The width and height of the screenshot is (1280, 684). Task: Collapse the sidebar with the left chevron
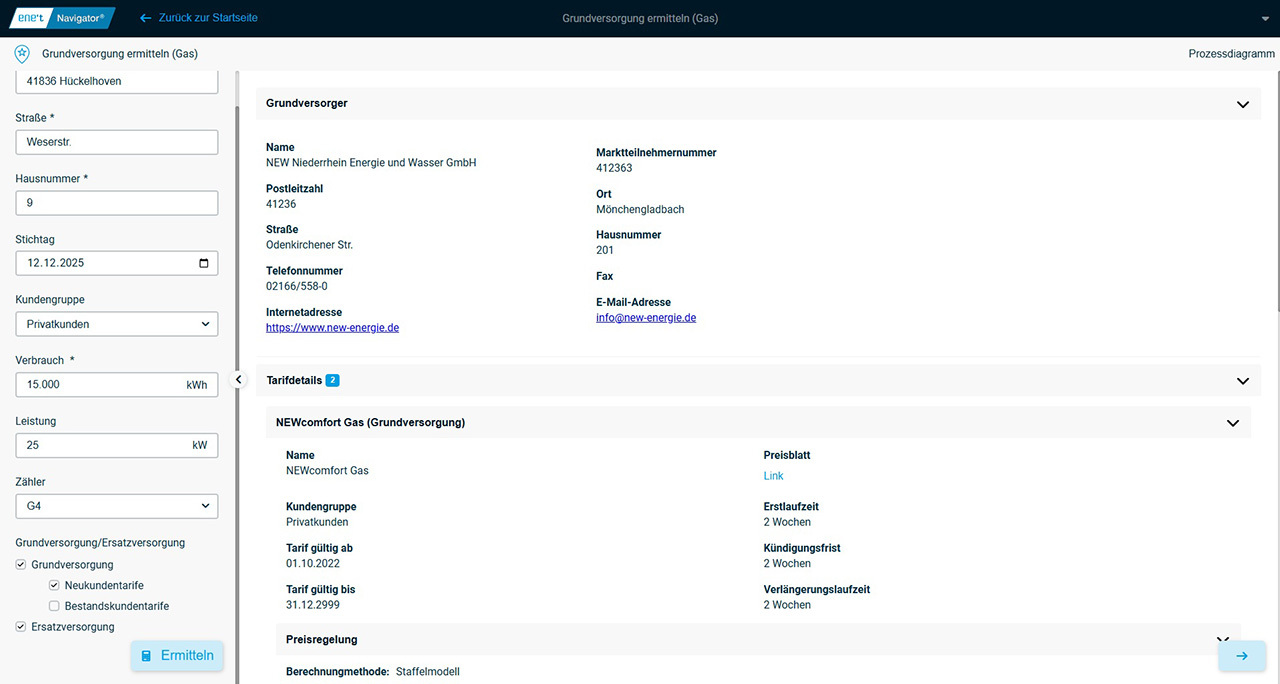(x=238, y=380)
